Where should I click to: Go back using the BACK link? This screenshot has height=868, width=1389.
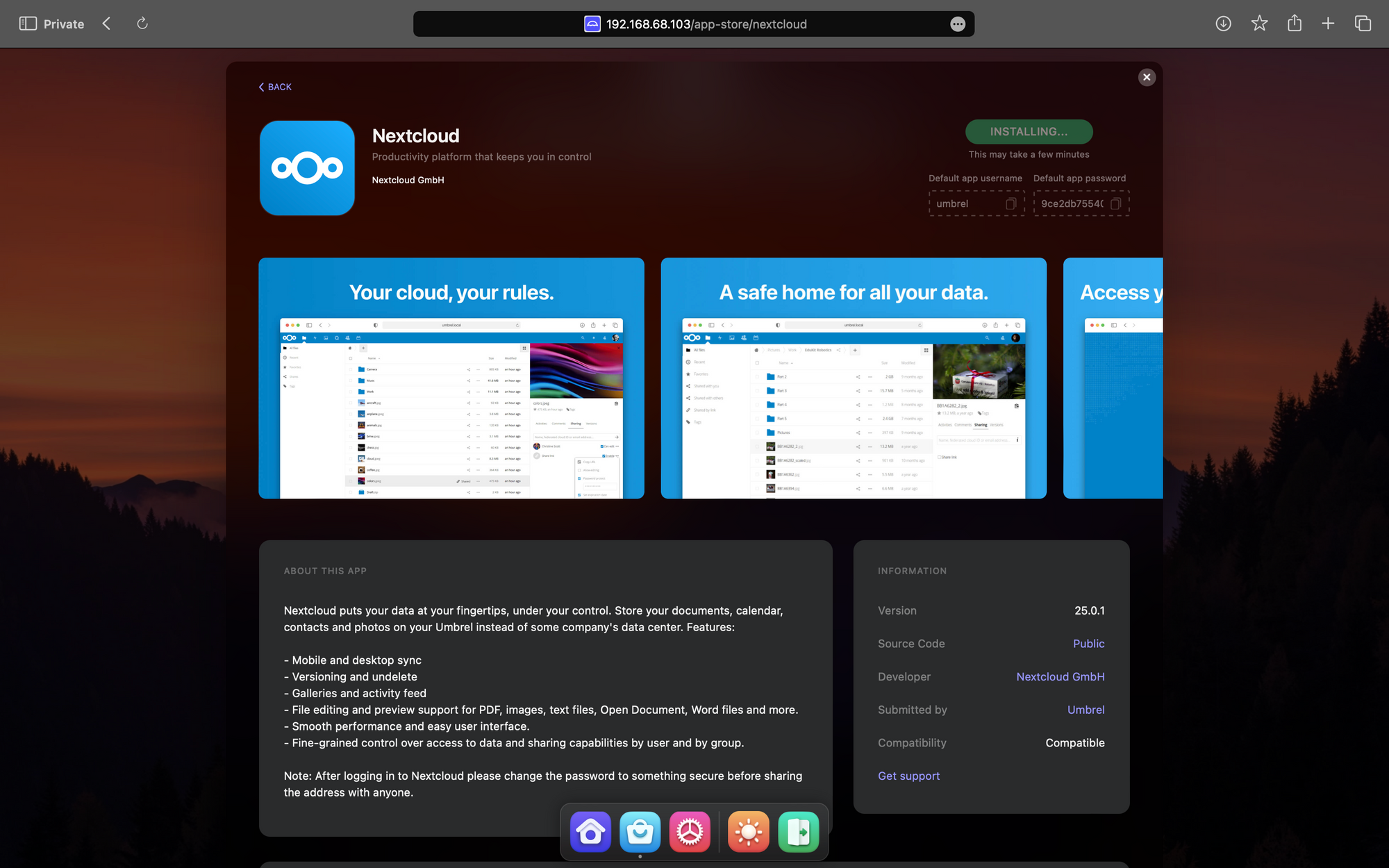[275, 87]
